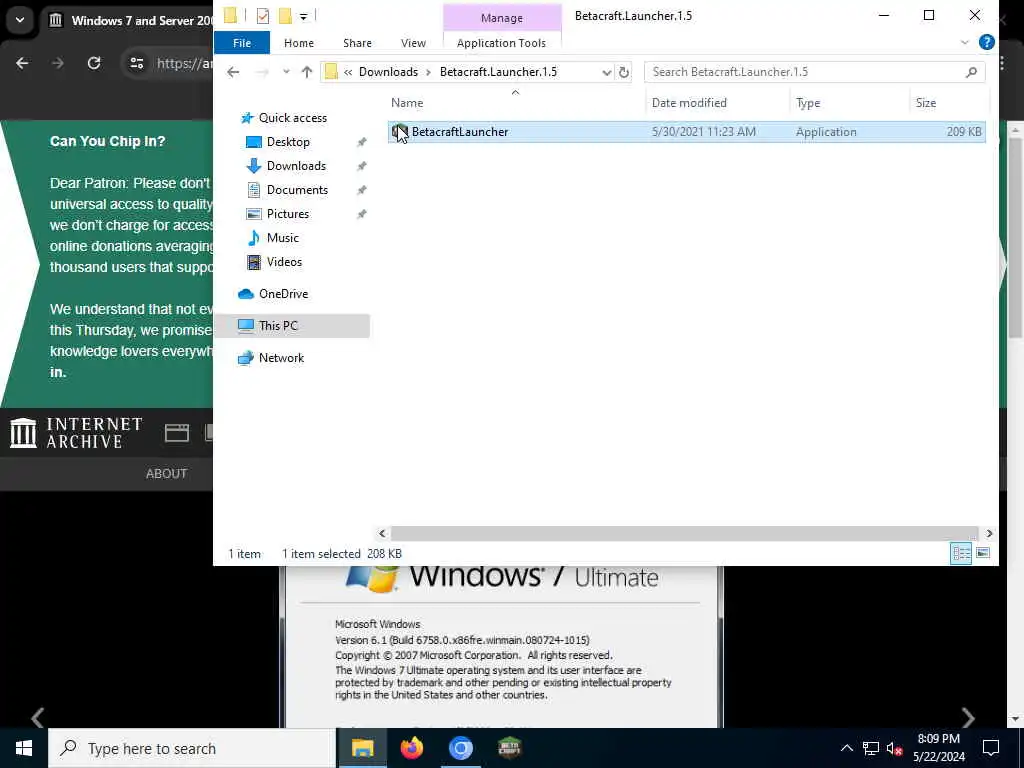Refresh the current folder view
This screenshot has height=768, width=1024.
[x=624, y=72]
